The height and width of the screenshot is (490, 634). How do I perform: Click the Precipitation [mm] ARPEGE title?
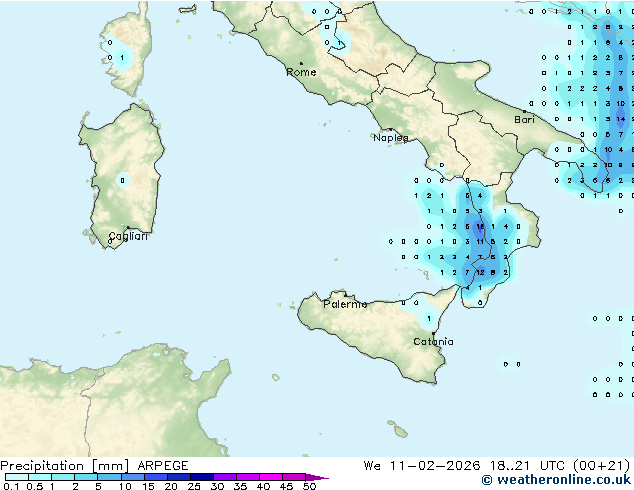pos(94,466)
